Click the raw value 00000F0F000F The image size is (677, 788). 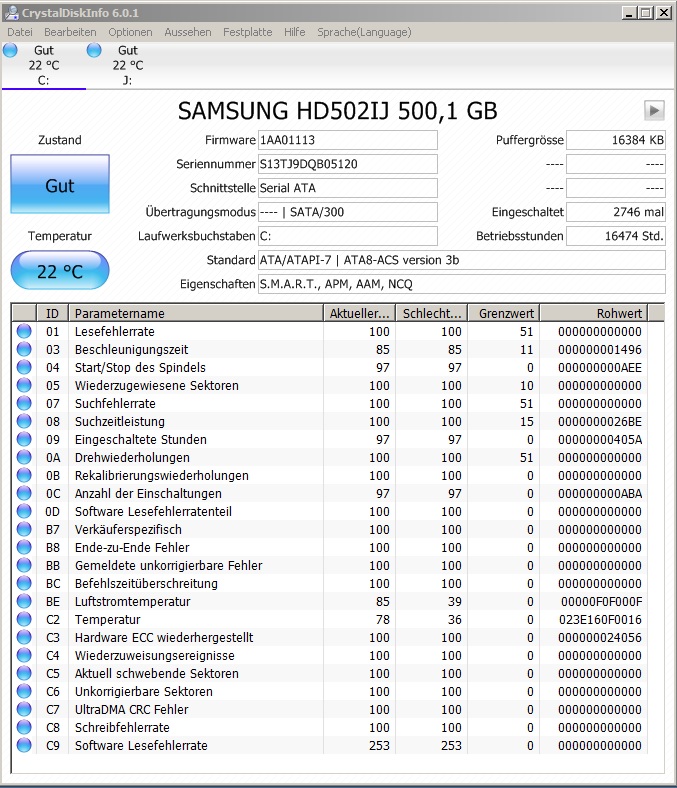click(601, 602)
